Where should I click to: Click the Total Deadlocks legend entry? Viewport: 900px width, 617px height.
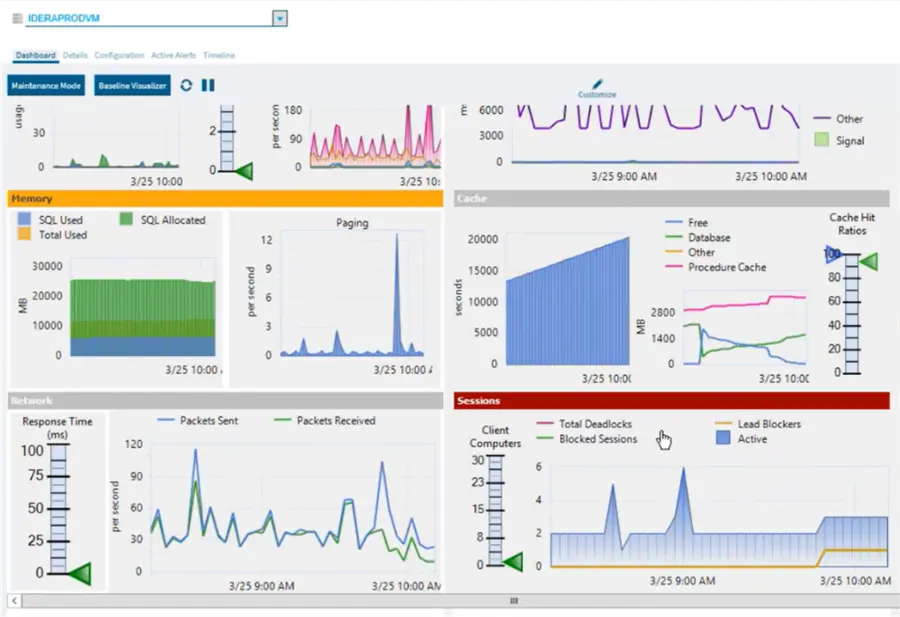click(x=584, y=424)
